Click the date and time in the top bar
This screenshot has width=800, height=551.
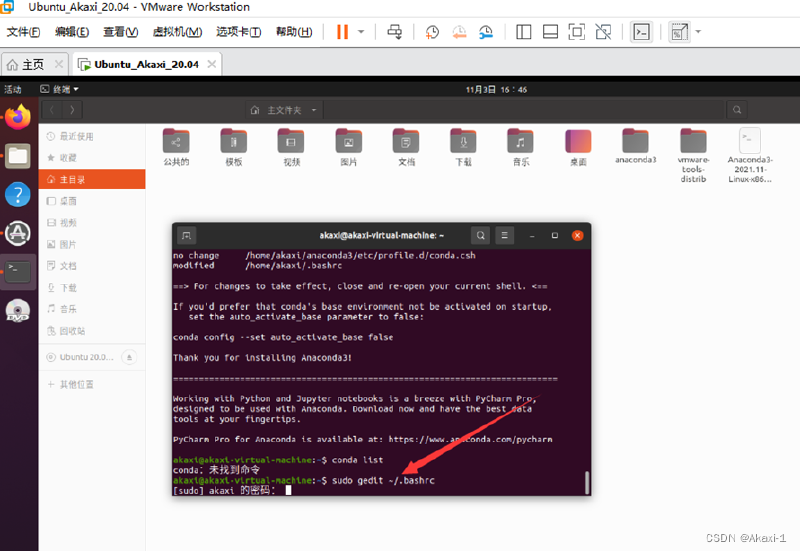tap(496, 89)
